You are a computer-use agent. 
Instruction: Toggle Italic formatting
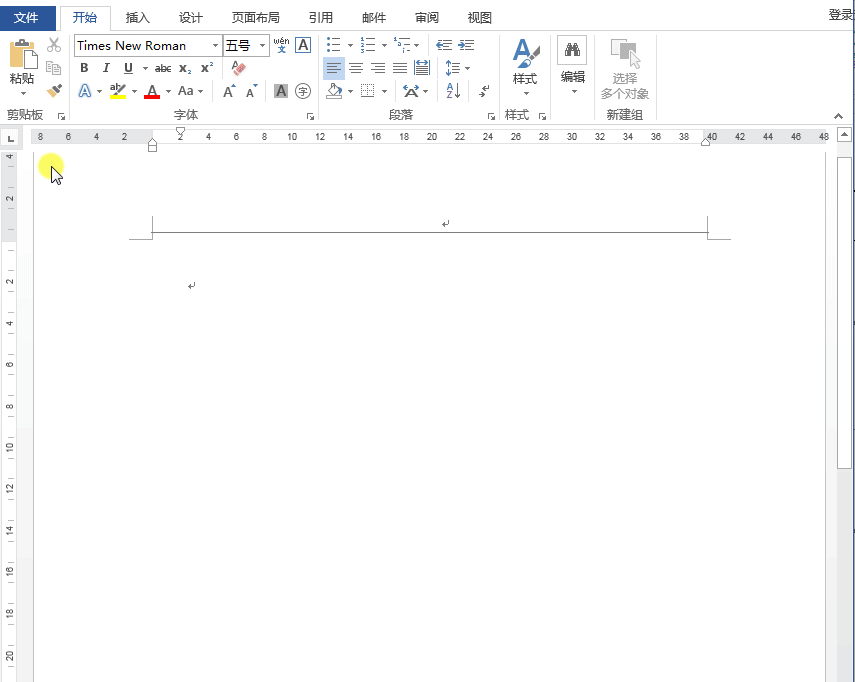(106, 68)
